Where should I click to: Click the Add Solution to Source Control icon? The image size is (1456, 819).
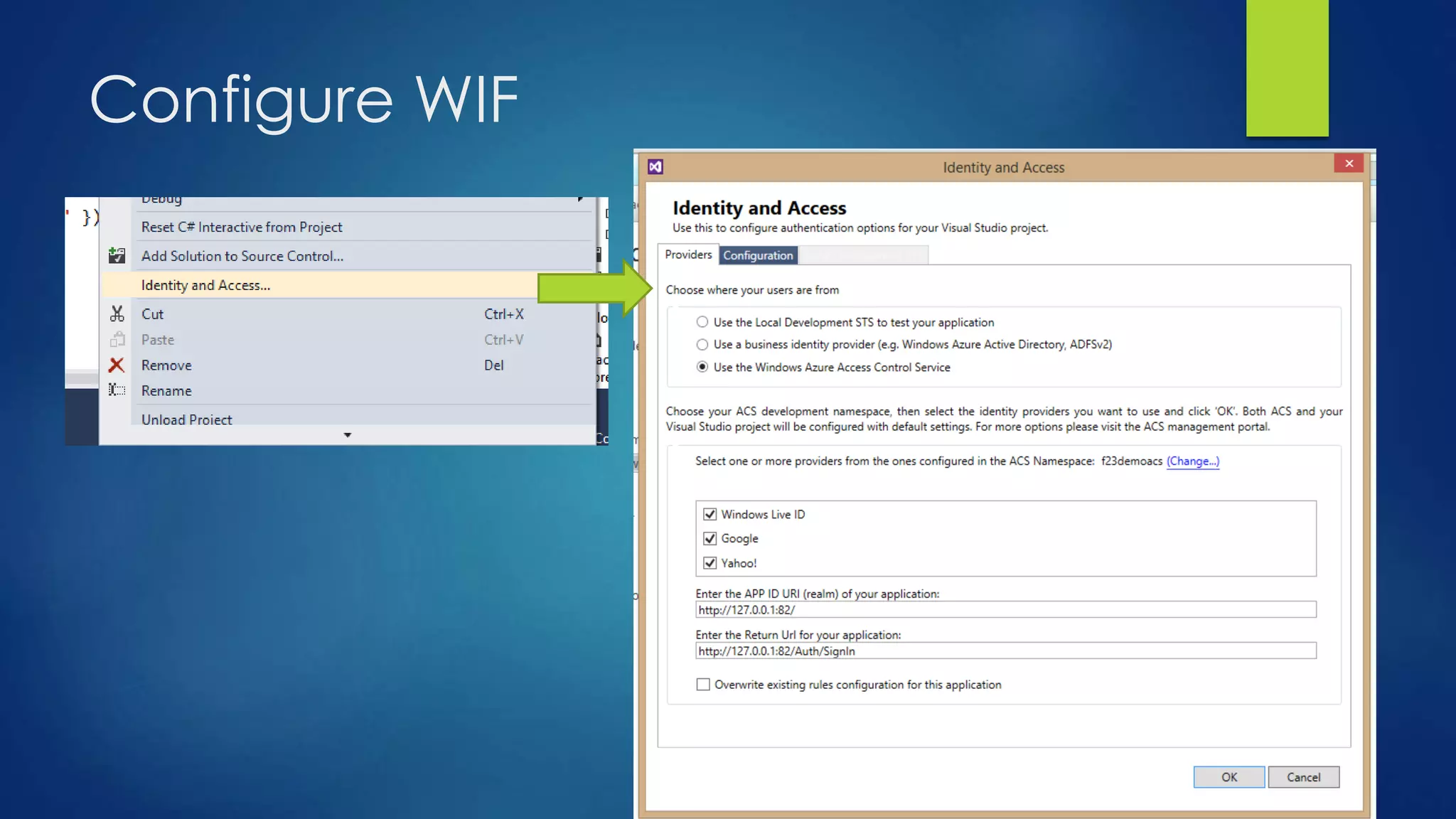point(117,255)
